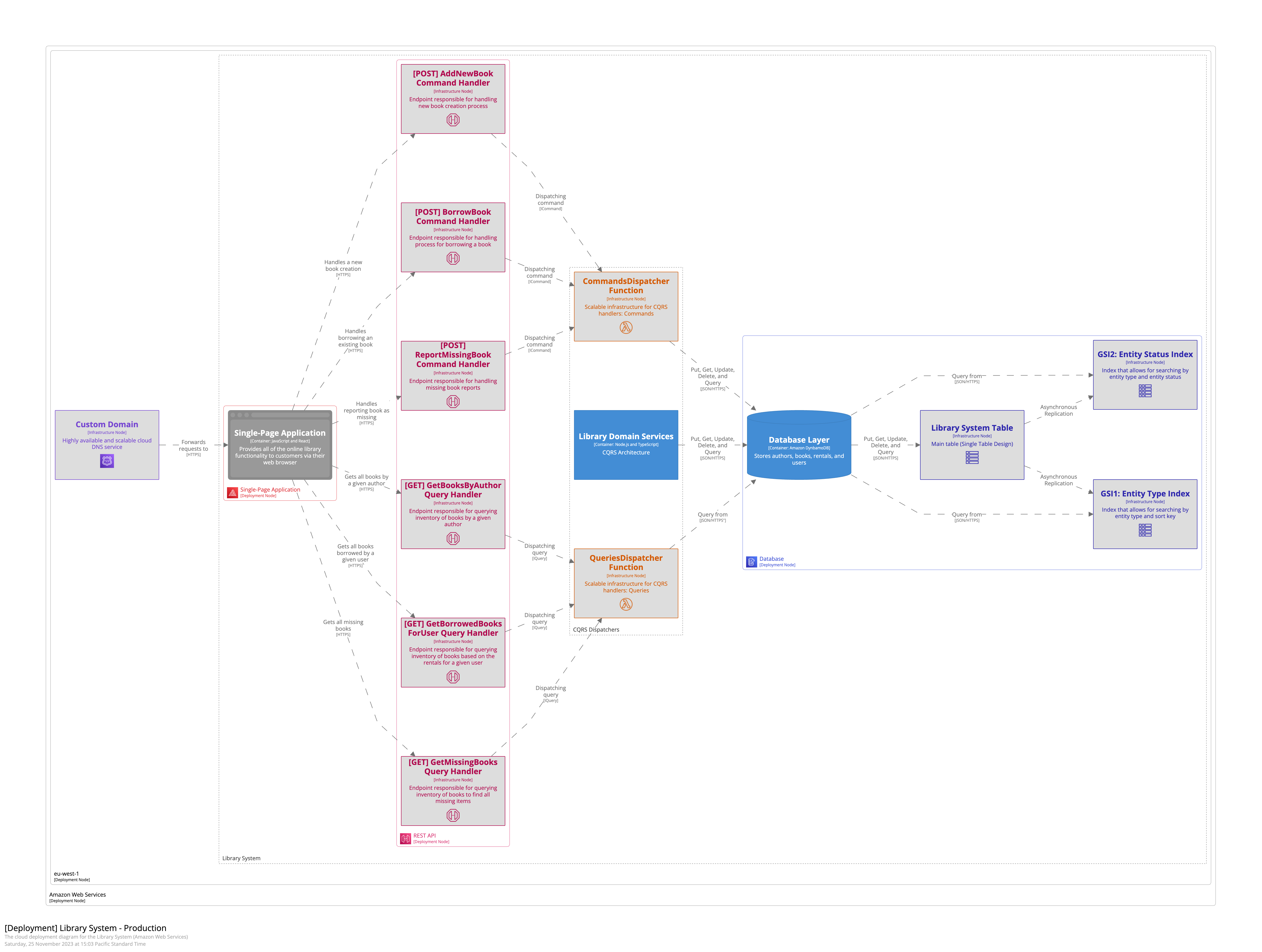Click the endpoint icon in GetMissingBooks Query Handler

click(x=453, y=815)
